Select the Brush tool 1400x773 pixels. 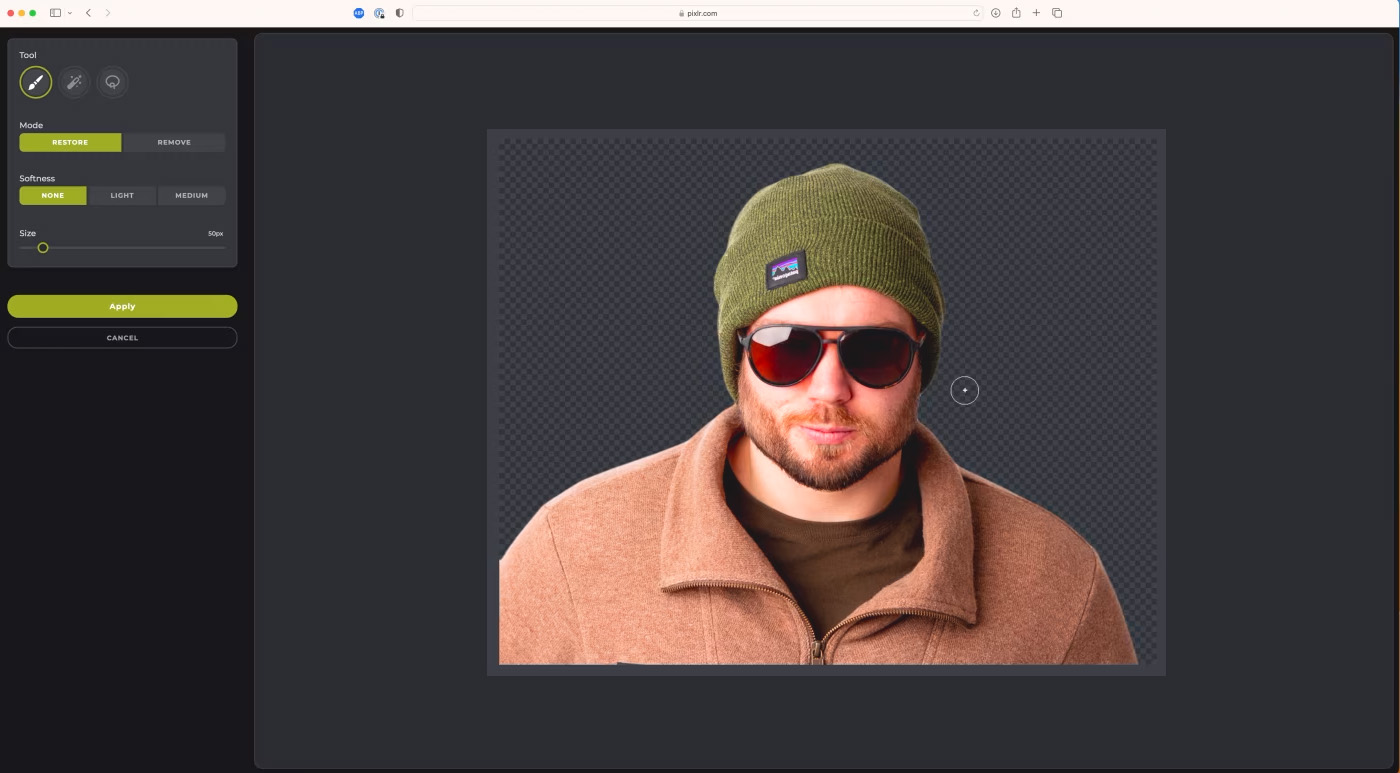(36, 82)
